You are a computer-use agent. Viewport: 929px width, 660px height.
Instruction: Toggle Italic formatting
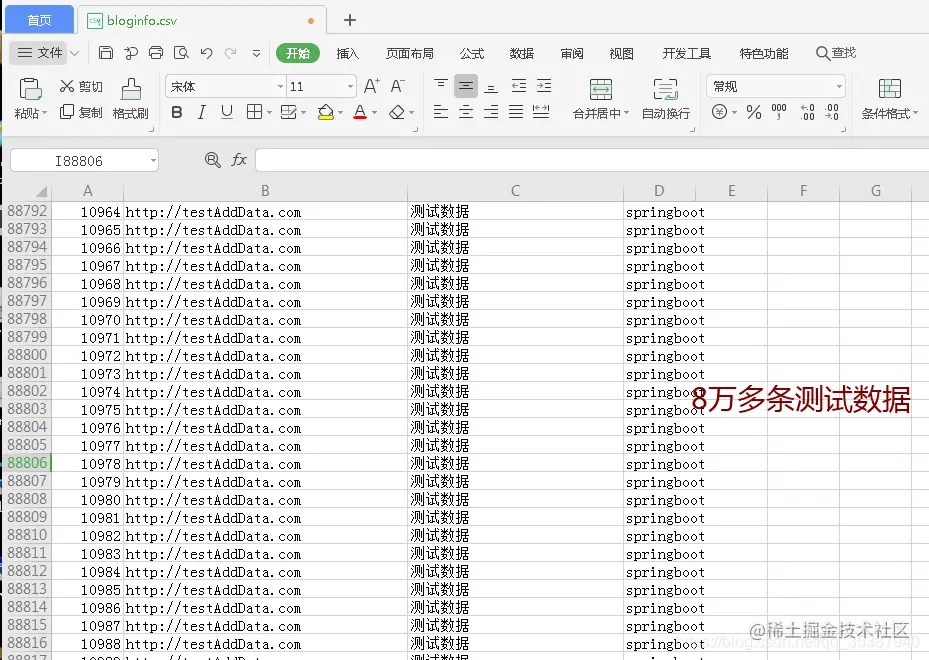pos(201,112)
